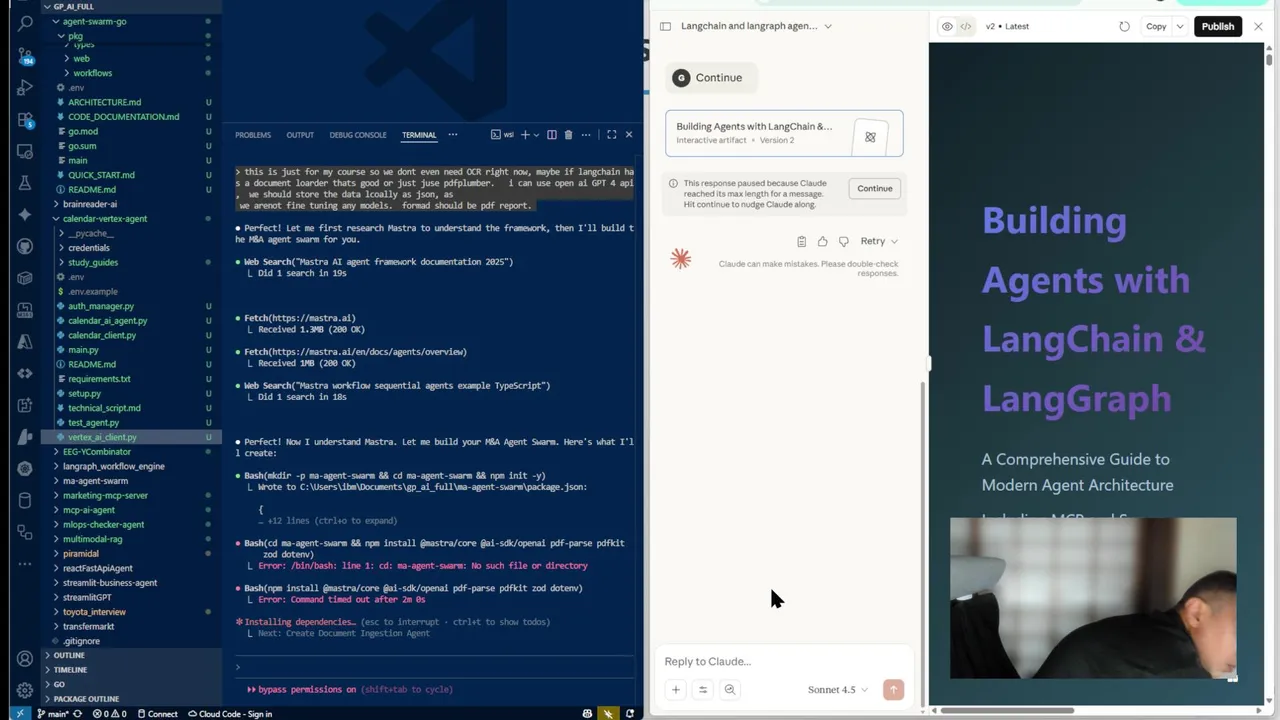The height and width of the screenshot is (720, 1280).
Task: Click Reply to Claude input field
Action: [x=784, y=661]
